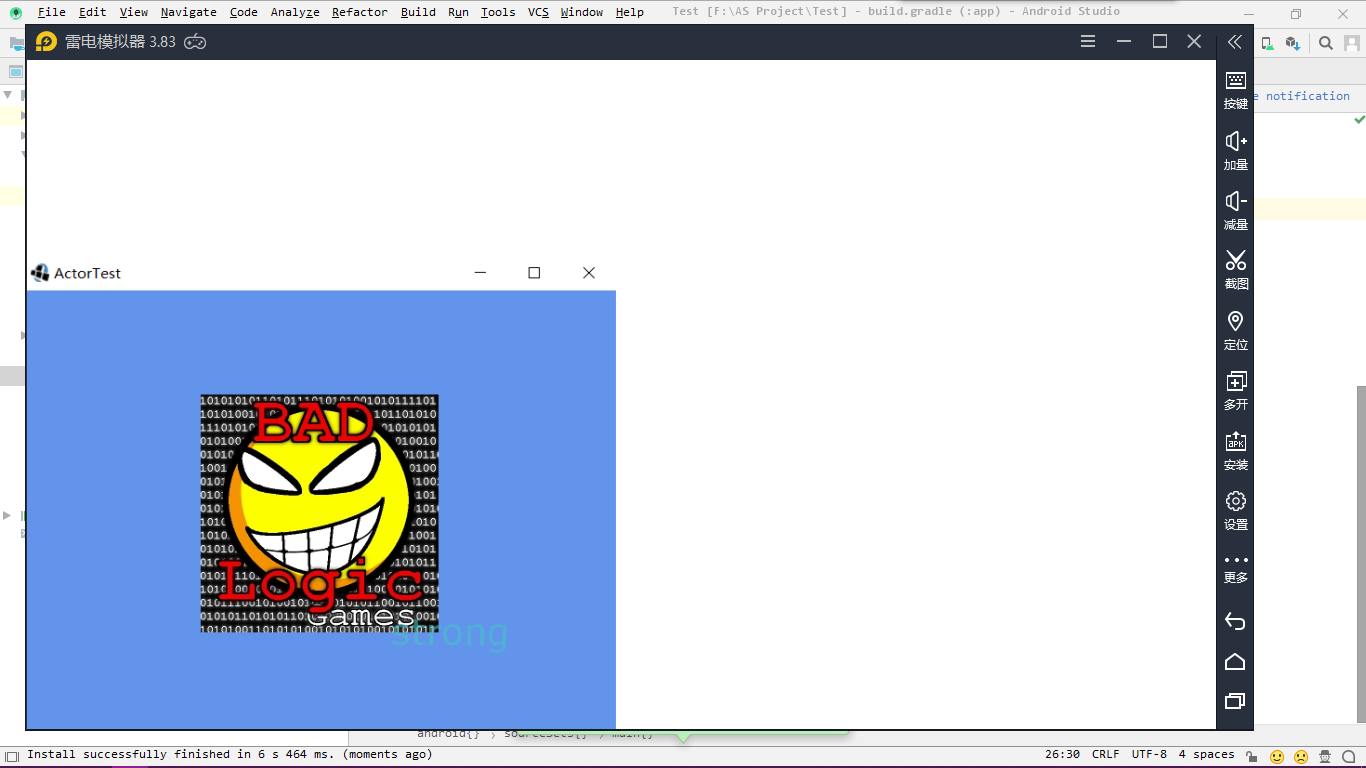Click the ActorTest window icon
The image size is (1366, 768).
(x=40, y=272)
